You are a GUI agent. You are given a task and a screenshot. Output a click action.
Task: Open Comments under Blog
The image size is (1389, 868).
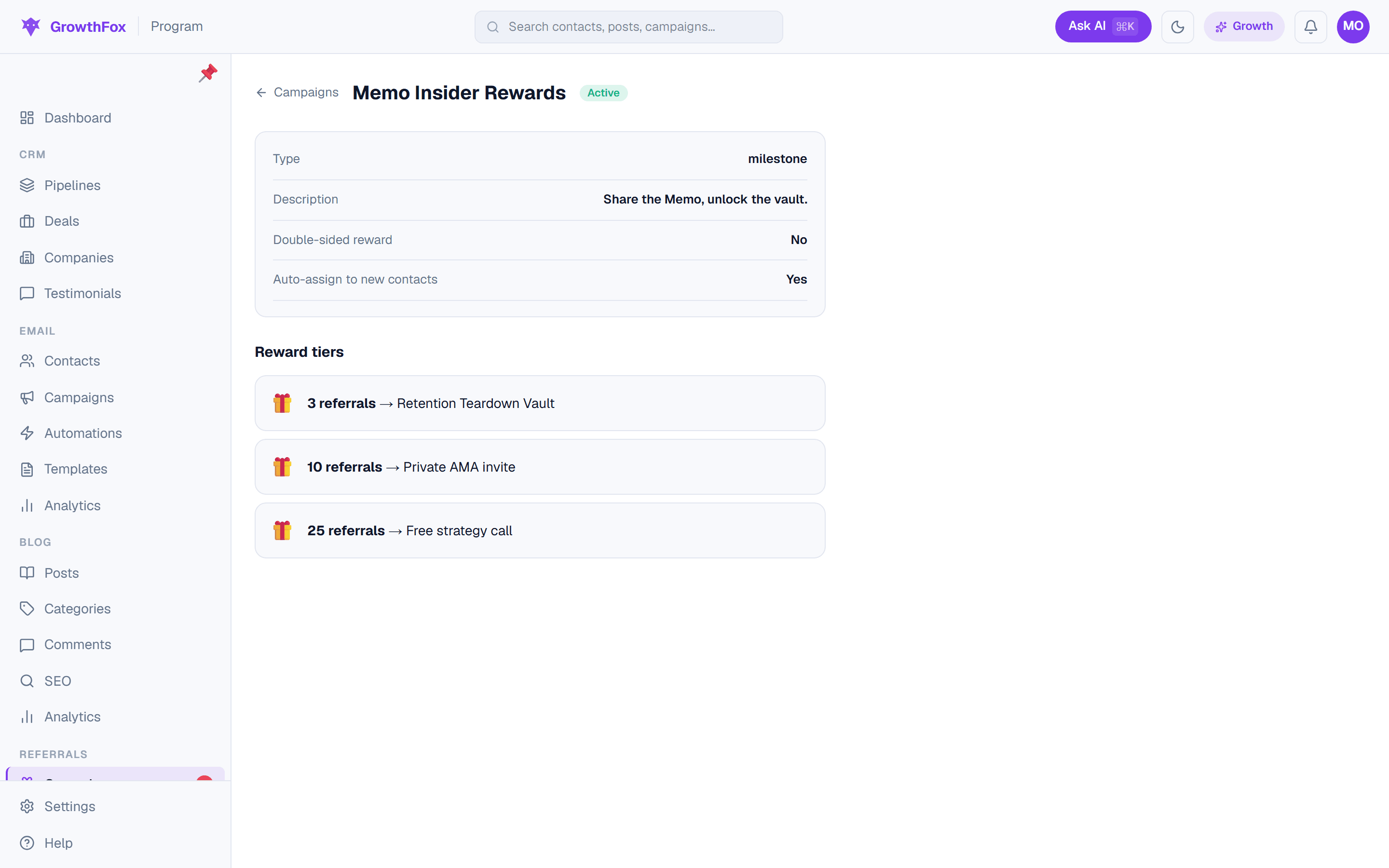(115, 645)
